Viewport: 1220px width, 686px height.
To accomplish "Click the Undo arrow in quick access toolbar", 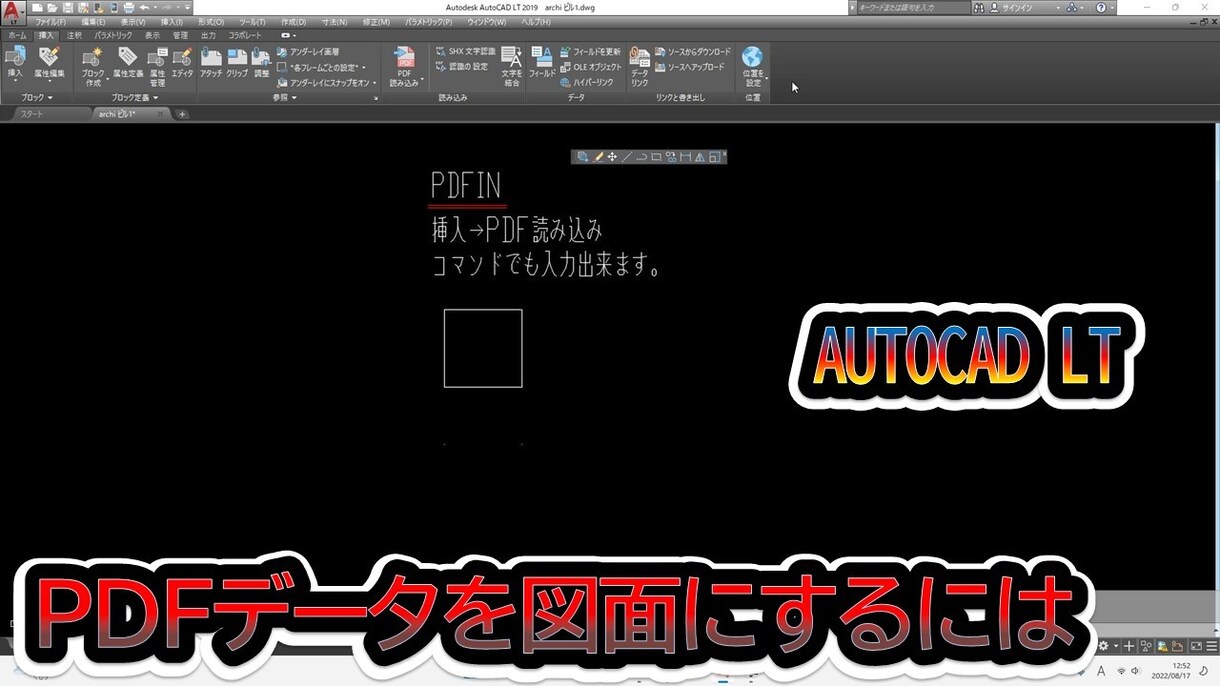I will pyautogui.click(x=144, y=7).
